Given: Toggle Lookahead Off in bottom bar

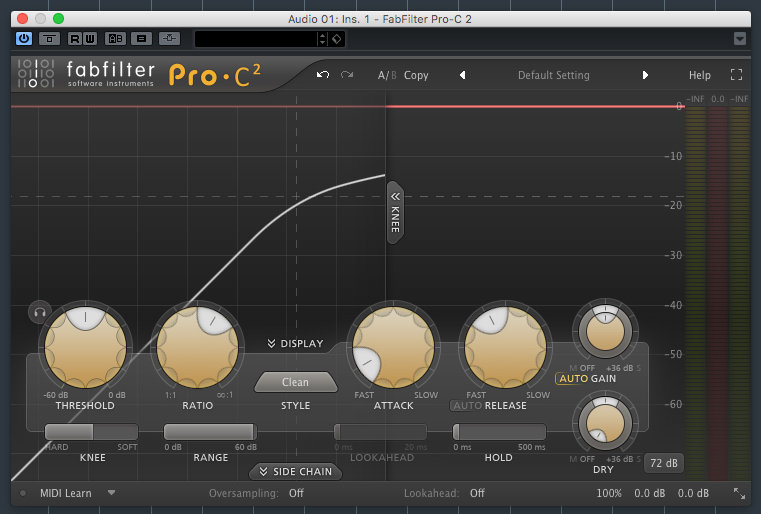Looking at the screenshot, I should [477, 493].
